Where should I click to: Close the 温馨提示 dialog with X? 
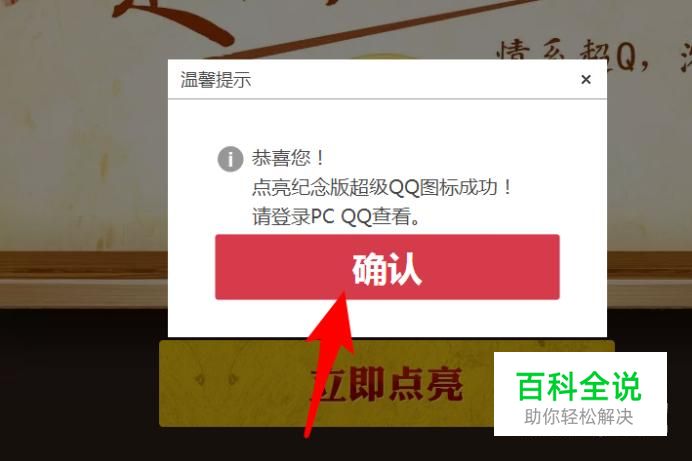click(x=586, y=79)
